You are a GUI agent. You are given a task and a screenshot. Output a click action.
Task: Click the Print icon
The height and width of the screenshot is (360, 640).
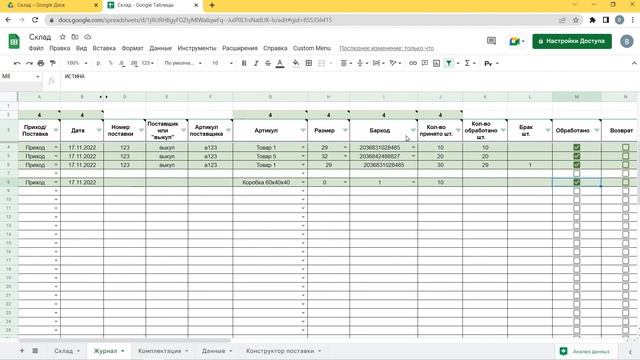tap(41, 63)
